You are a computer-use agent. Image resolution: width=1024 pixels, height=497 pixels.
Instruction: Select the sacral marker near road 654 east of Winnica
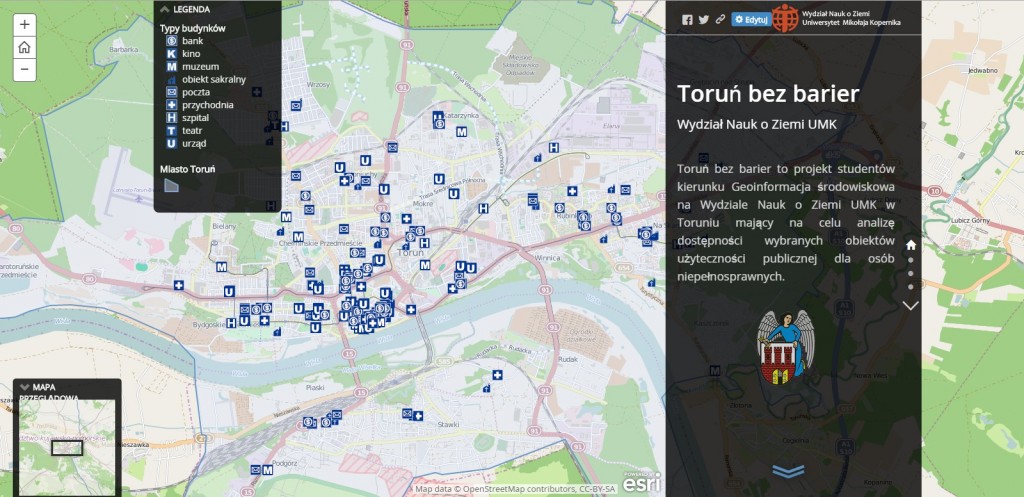(x=651, y=283)
